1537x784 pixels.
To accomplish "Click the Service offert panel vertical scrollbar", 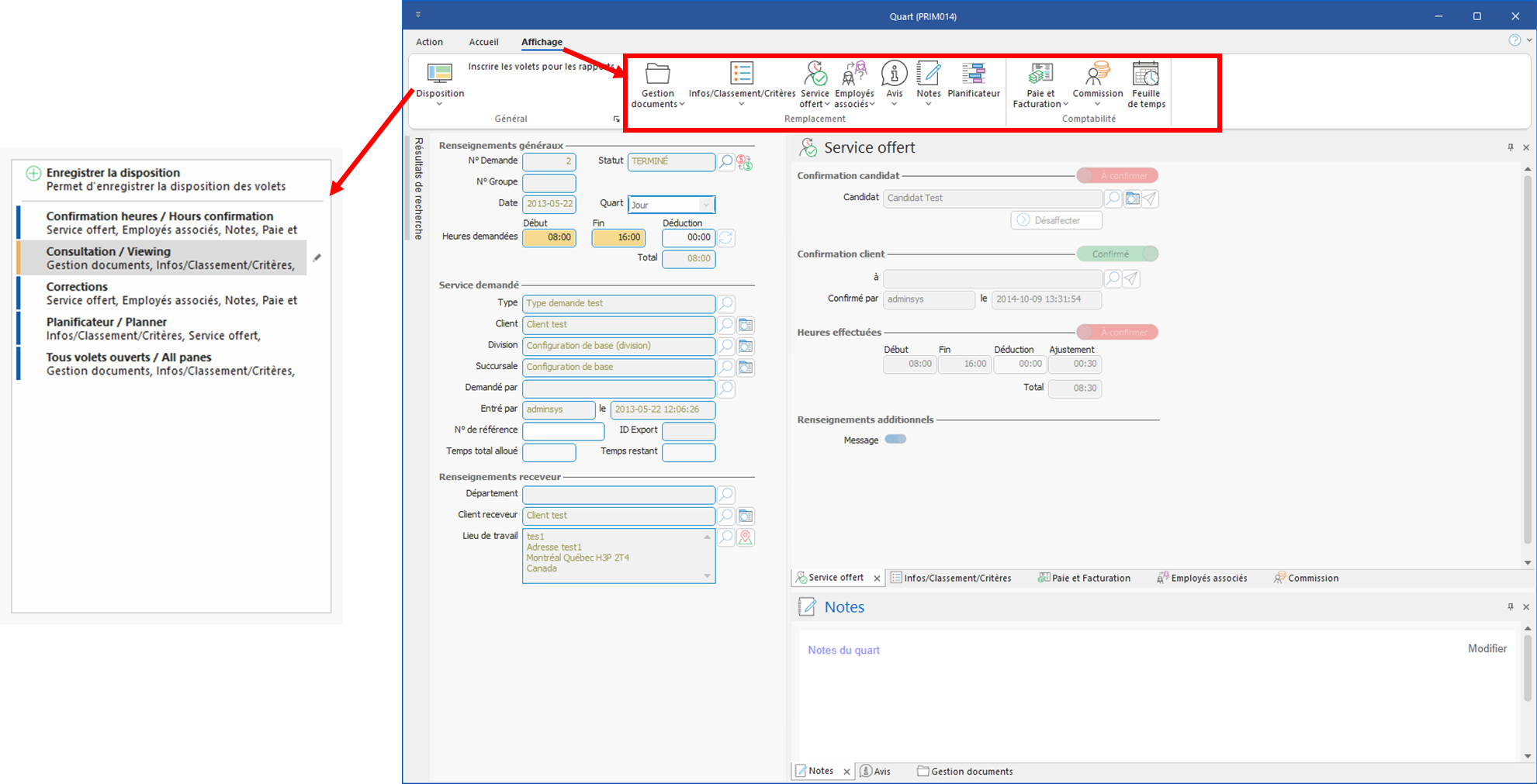I will [x=1527, y=364].
